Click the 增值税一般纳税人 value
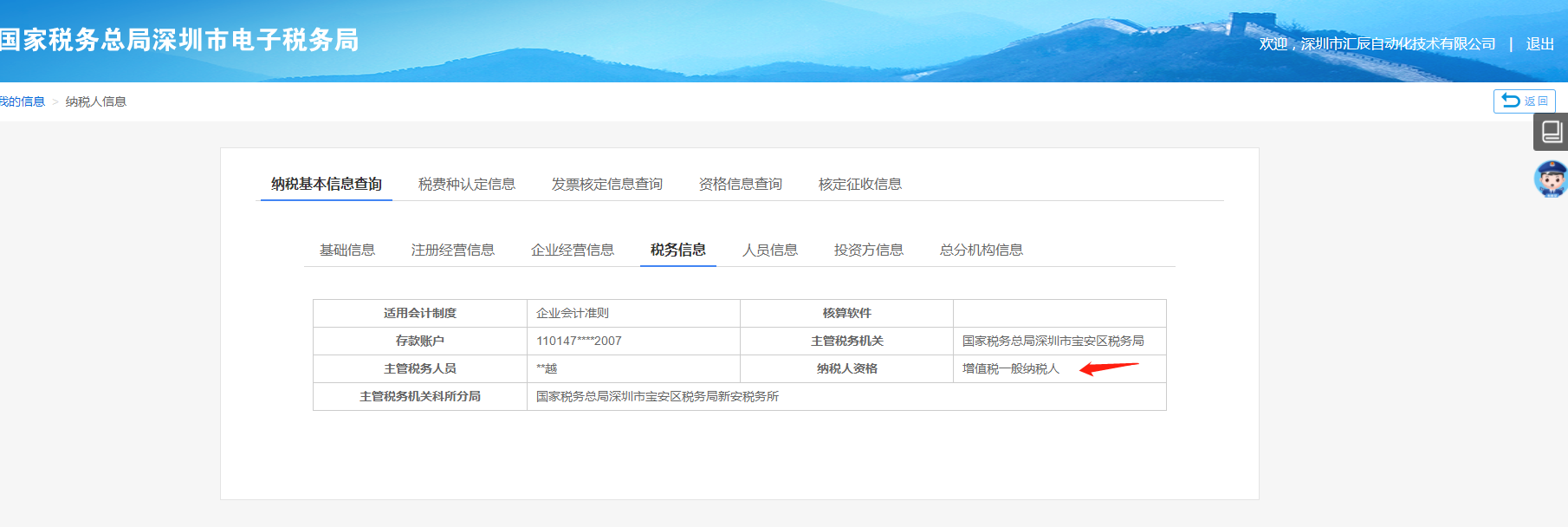 [x=1011, y=368]
